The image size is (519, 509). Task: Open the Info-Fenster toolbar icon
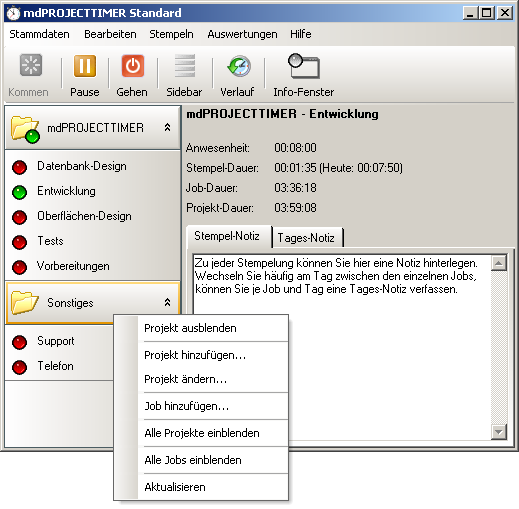coord(304,66)
